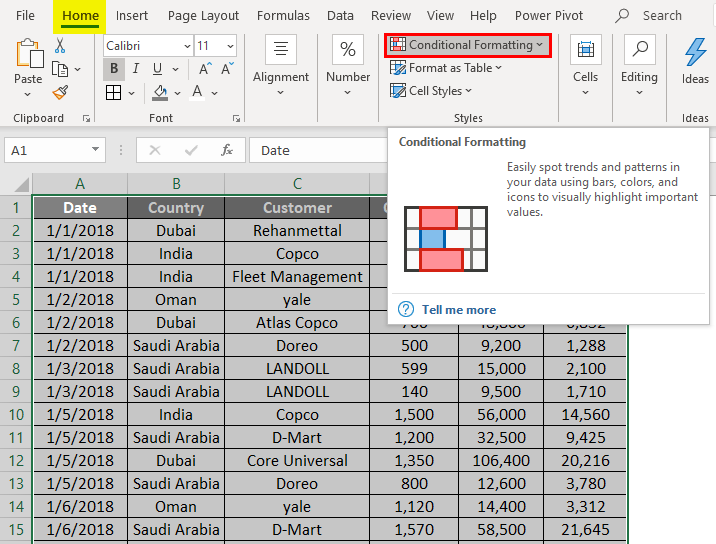Select cell with value 106,400
This screenshot has width=716, height=544.
click(x=501, y=460)
